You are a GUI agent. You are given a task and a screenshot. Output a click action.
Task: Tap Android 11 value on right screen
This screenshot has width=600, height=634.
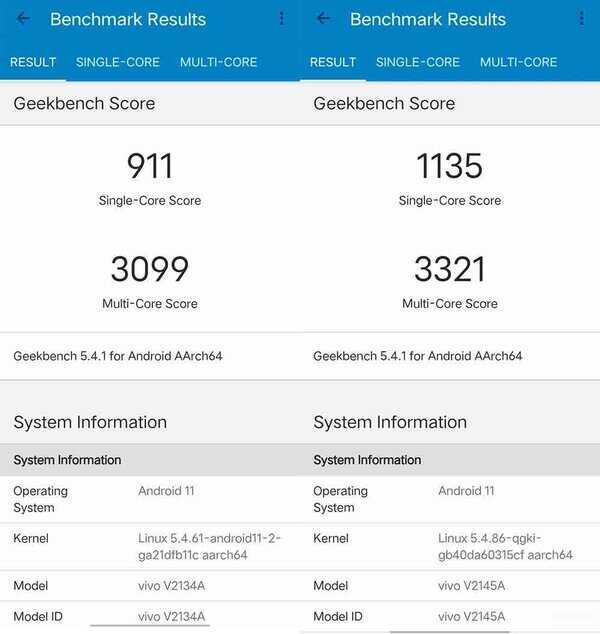466,491
